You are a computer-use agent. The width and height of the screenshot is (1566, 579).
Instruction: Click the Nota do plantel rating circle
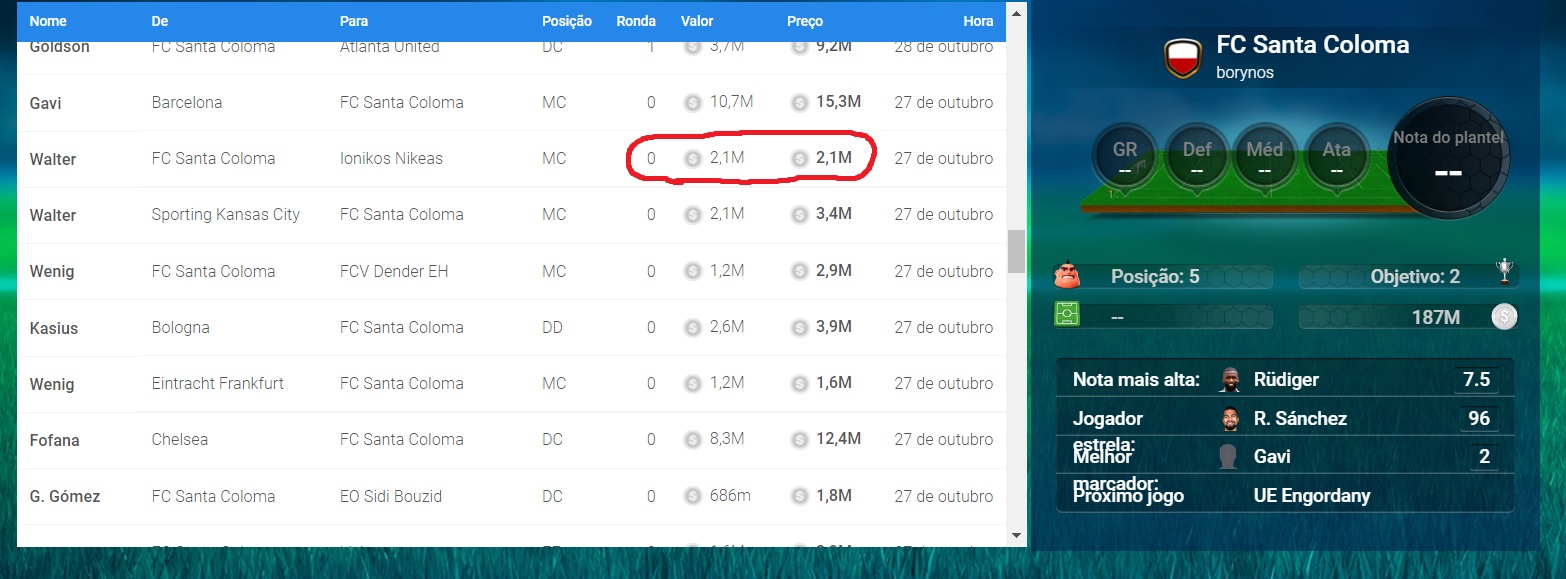(x=1448, y=157)
